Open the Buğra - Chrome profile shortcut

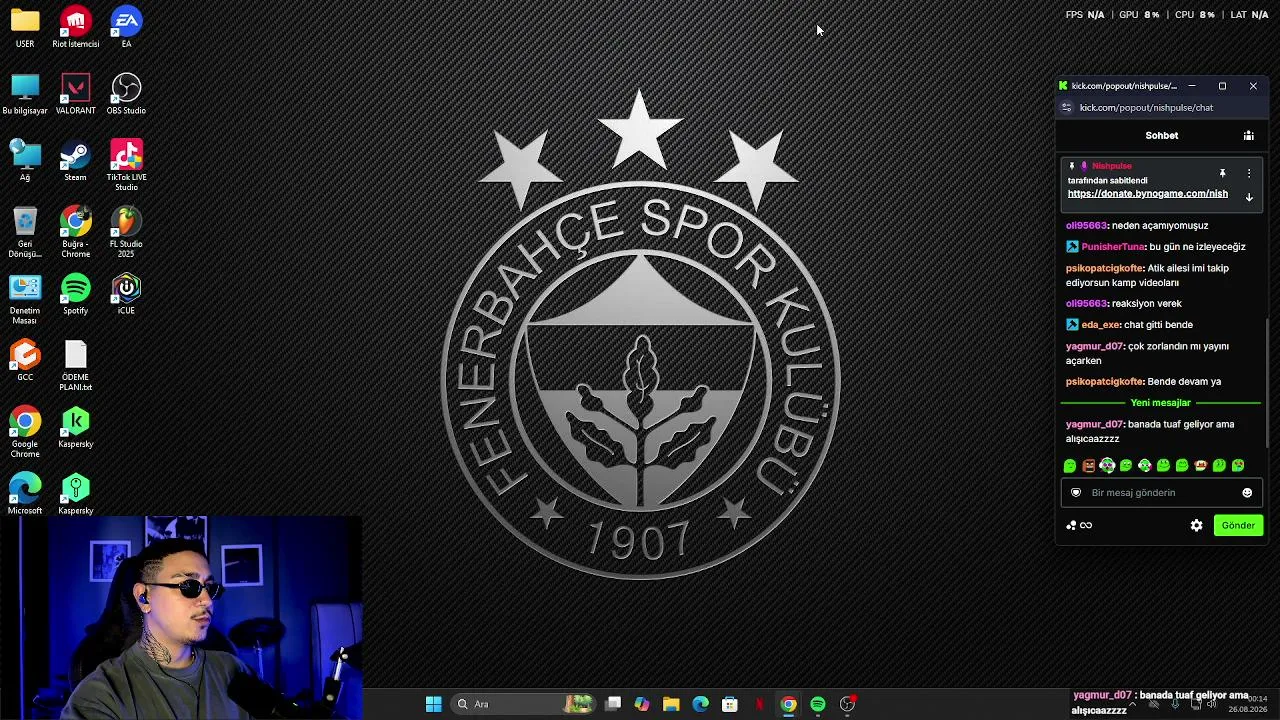76,232
